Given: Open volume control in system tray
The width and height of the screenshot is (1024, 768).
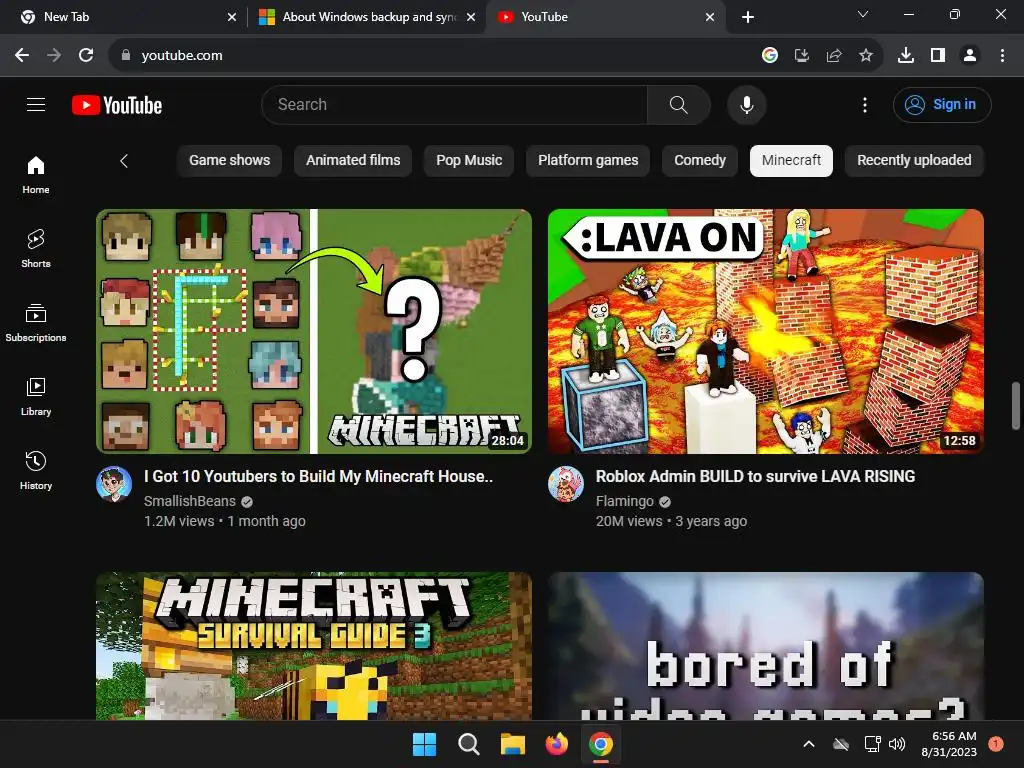Looking at the screenshot, I should [897, 744].
